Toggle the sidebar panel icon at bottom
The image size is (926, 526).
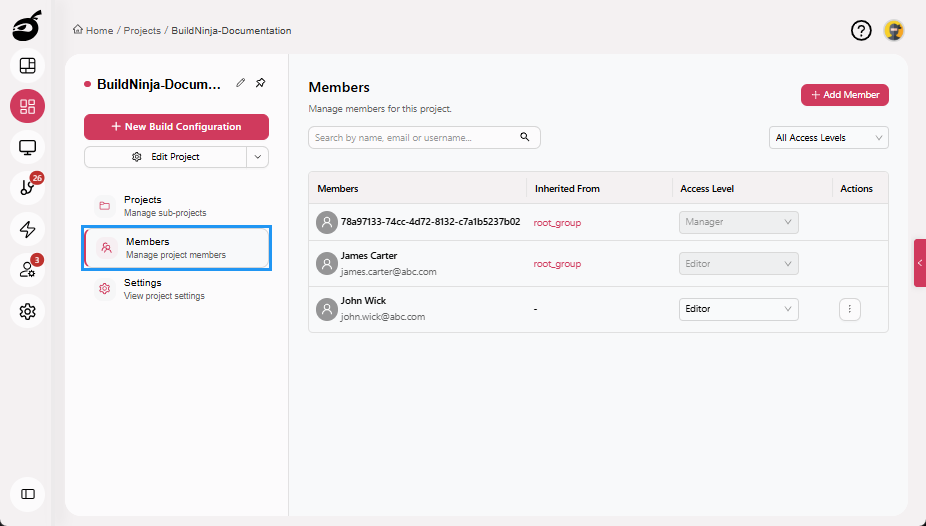point(28,494)
